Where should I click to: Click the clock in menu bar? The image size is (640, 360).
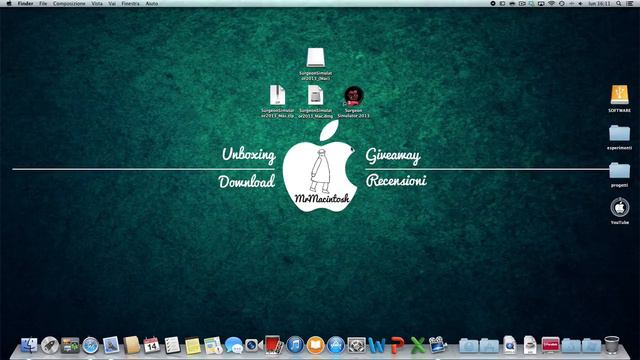(x=599, y=3)
